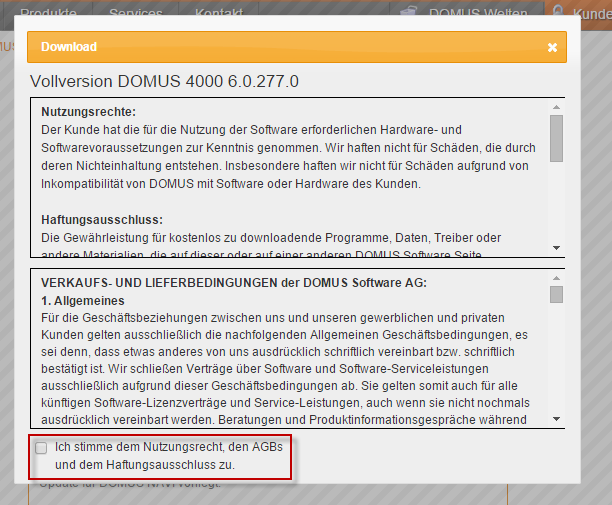Click the down arrow of the Nutzungsrechte scrollbar
612x505 pixels.
[557, 248]
